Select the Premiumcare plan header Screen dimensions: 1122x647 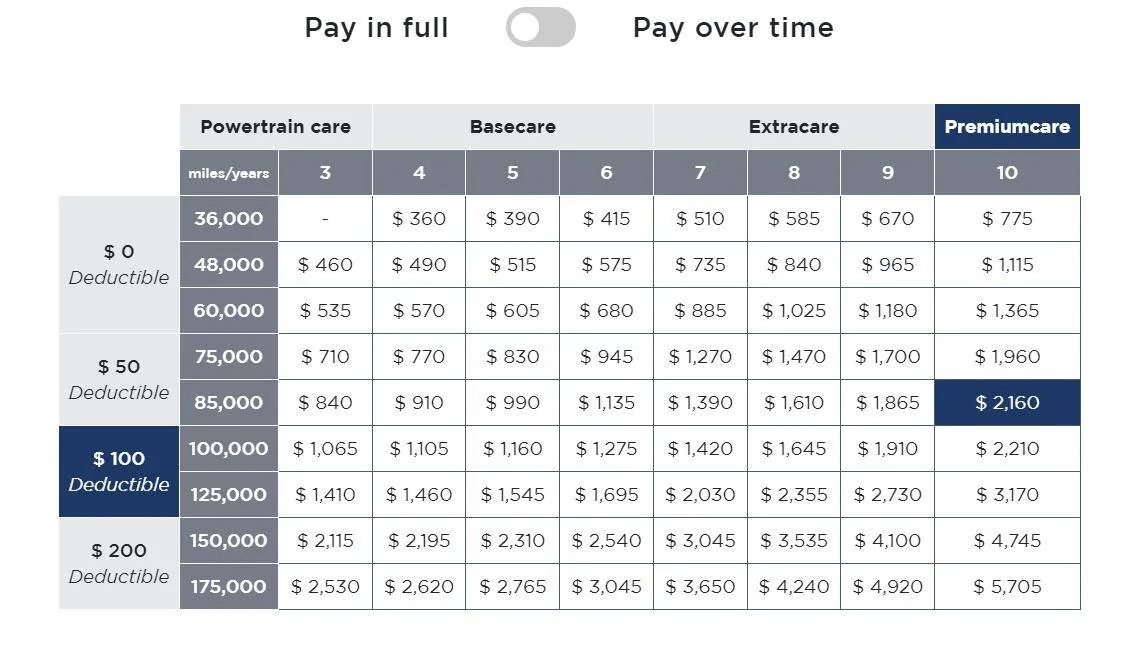pos(1007,127)
